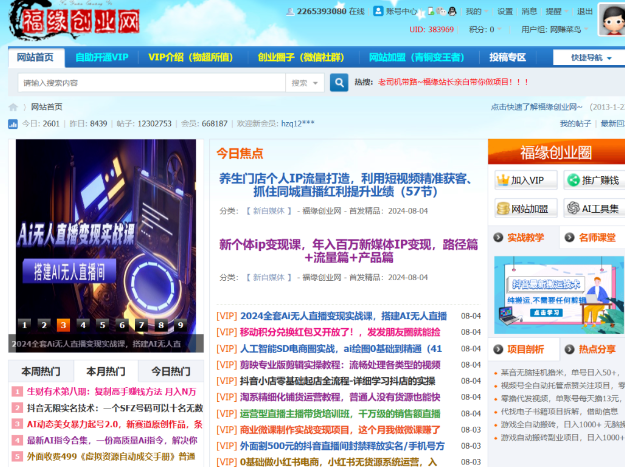Image resolution: width=625 pixels, height=467 pixels.
Task: Select slide number 7 on the banner
Action: point(142,325)
